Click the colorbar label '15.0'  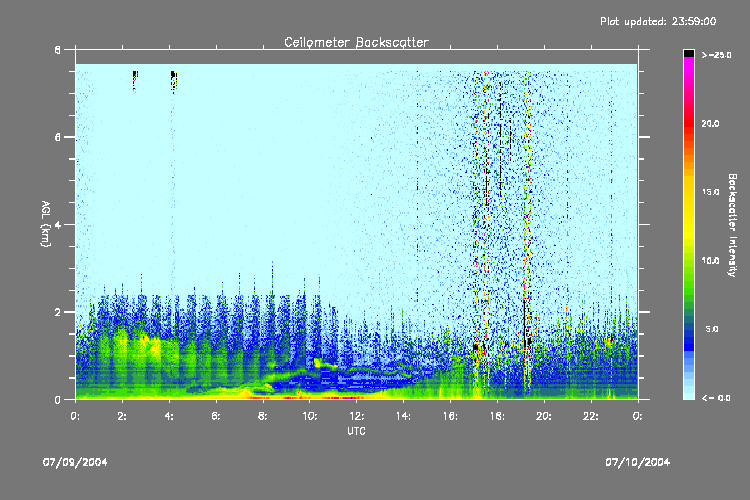(710, 192)
